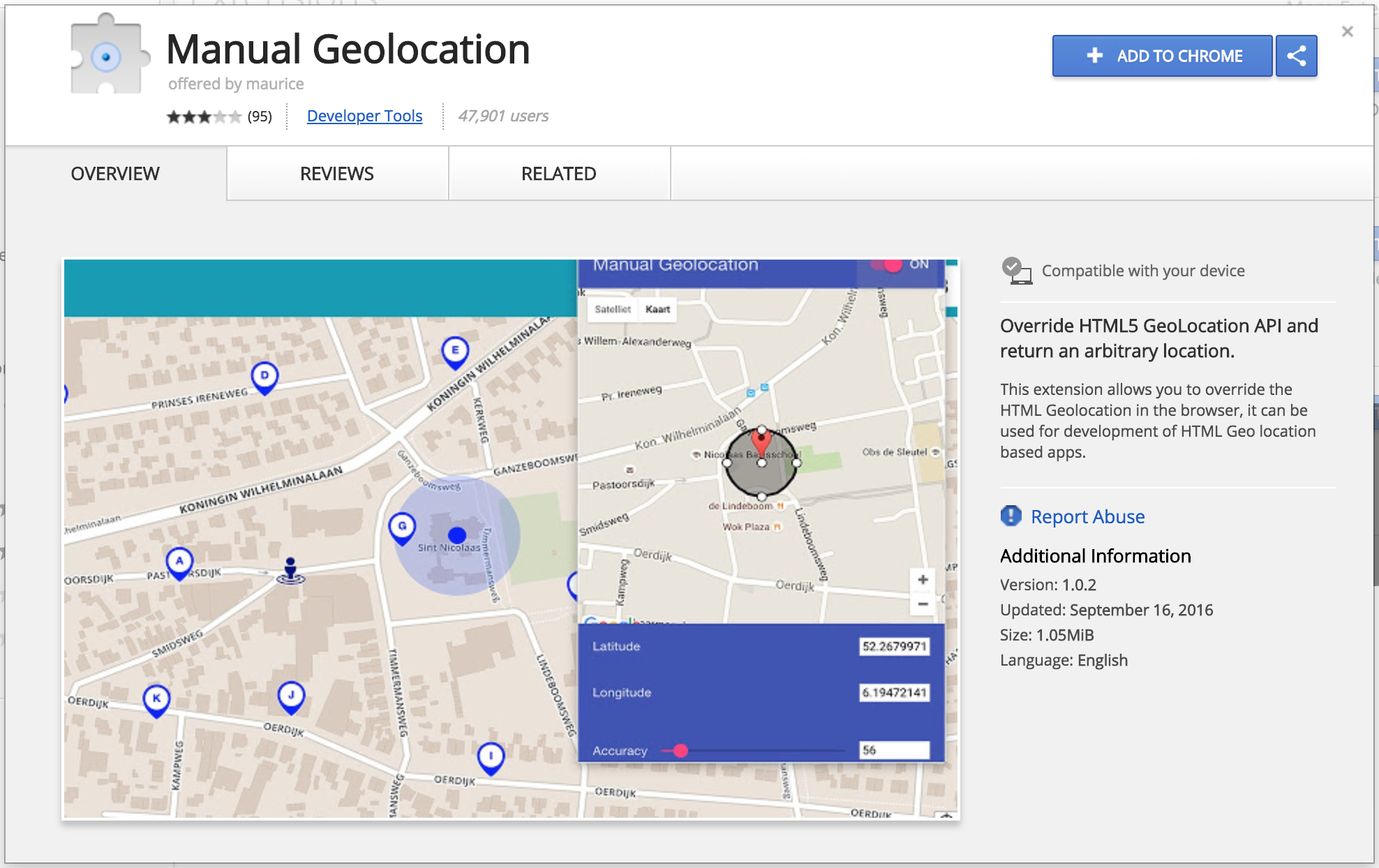Click the Updated: September 16, 2016 text
The image size is (1379, 868).
[1106, 610]
